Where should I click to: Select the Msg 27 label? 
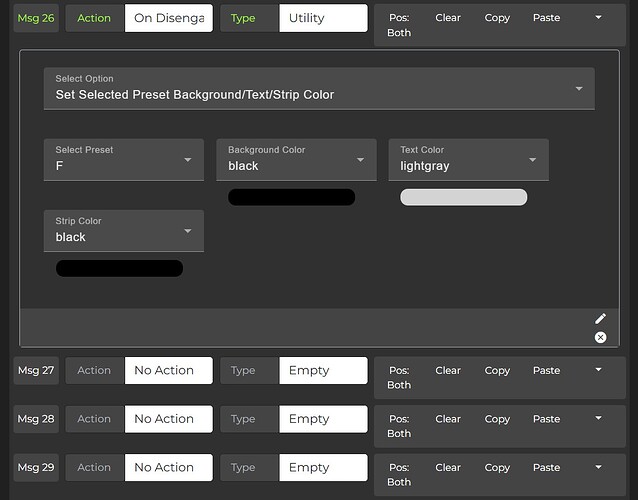click(36, 370)
